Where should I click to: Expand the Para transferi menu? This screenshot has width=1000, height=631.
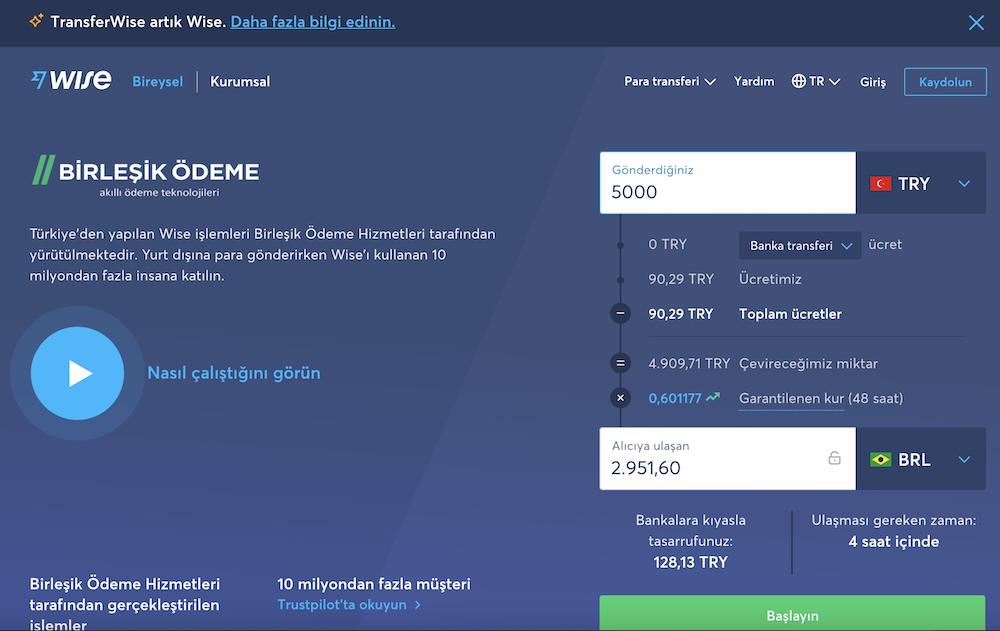670,82
